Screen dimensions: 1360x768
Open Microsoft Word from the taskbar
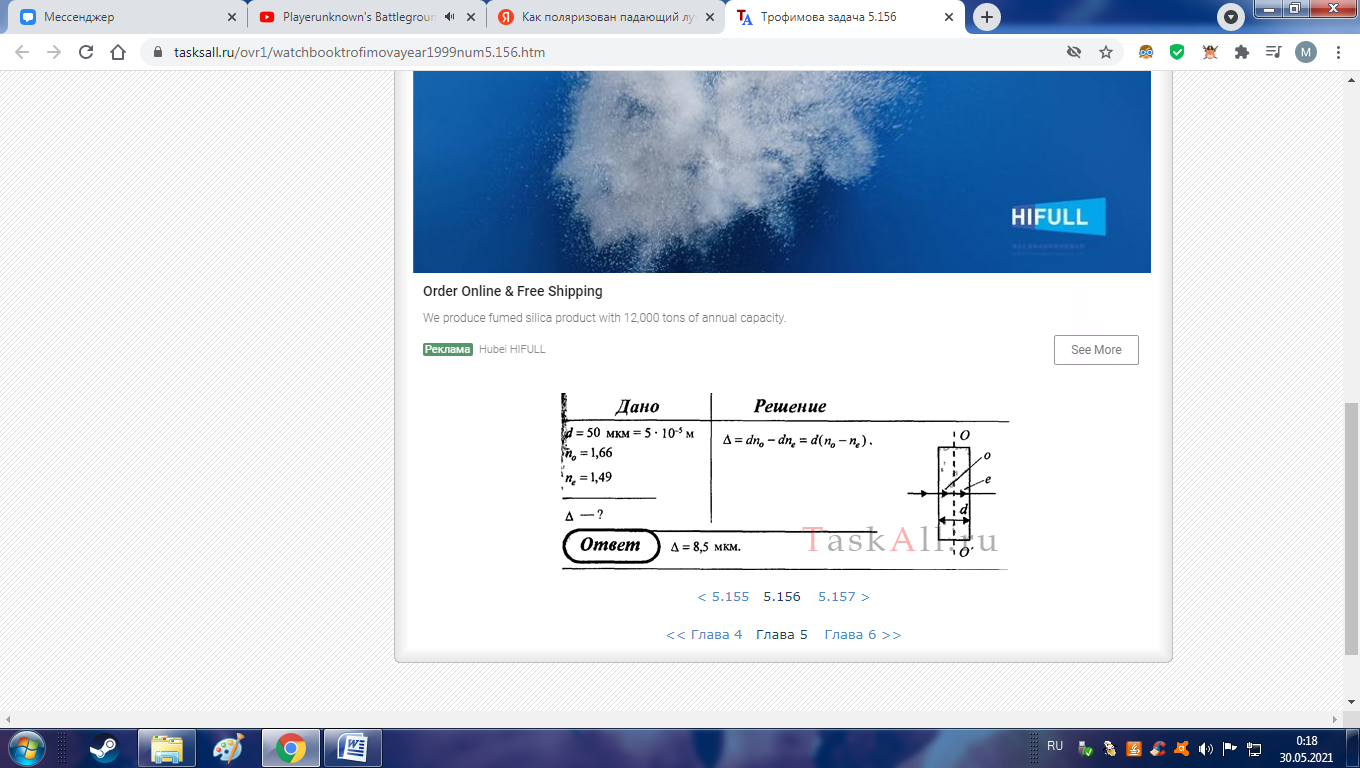(353, 748)
